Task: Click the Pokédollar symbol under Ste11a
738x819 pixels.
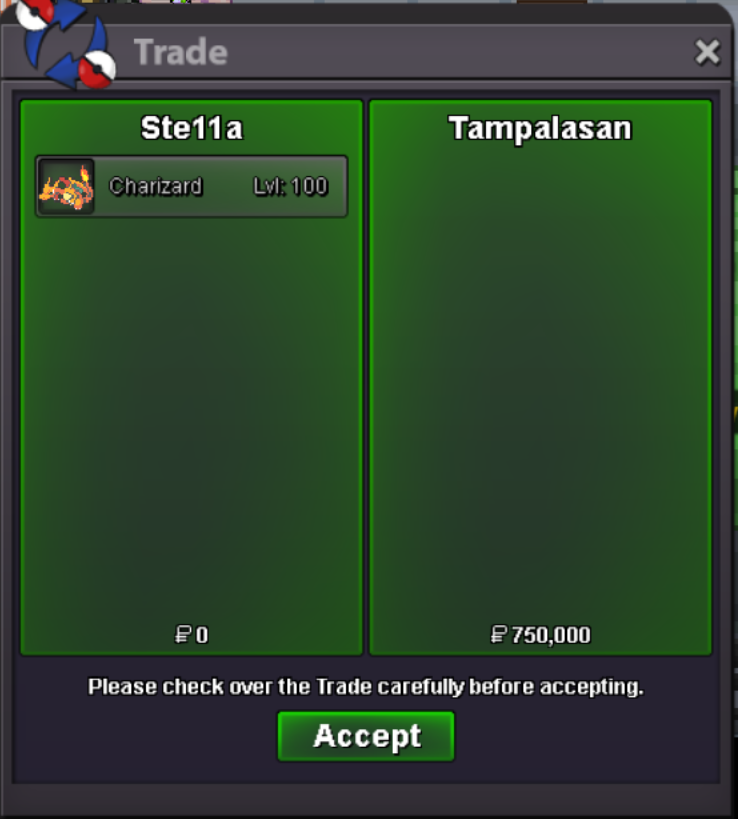Action: coord(183,635)
